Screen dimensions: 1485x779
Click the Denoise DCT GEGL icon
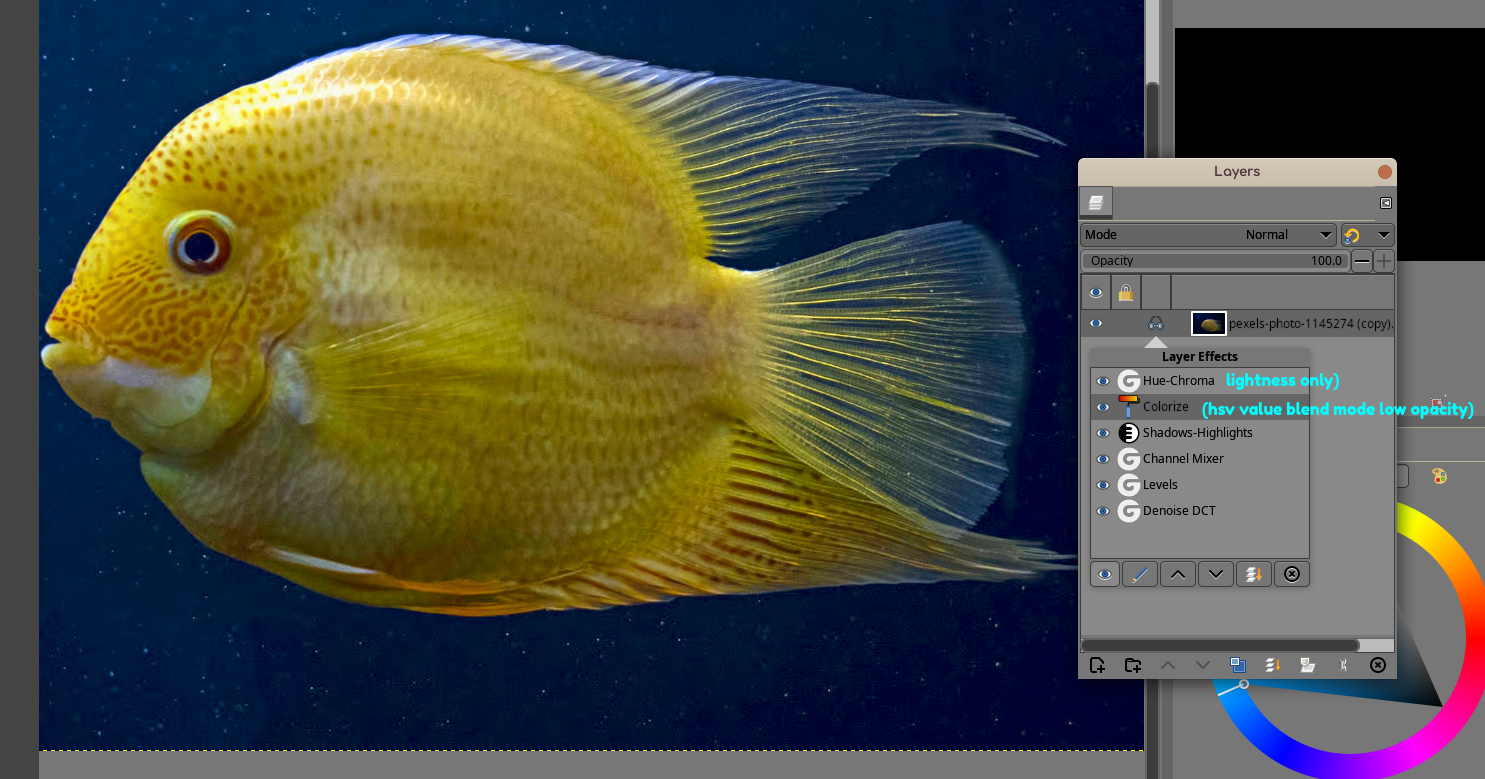pos(1129,511)
